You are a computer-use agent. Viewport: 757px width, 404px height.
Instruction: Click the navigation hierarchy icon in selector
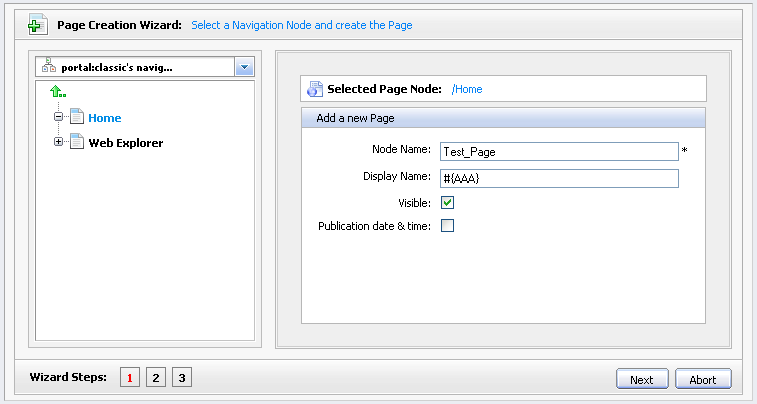click(x=49, y=66)
